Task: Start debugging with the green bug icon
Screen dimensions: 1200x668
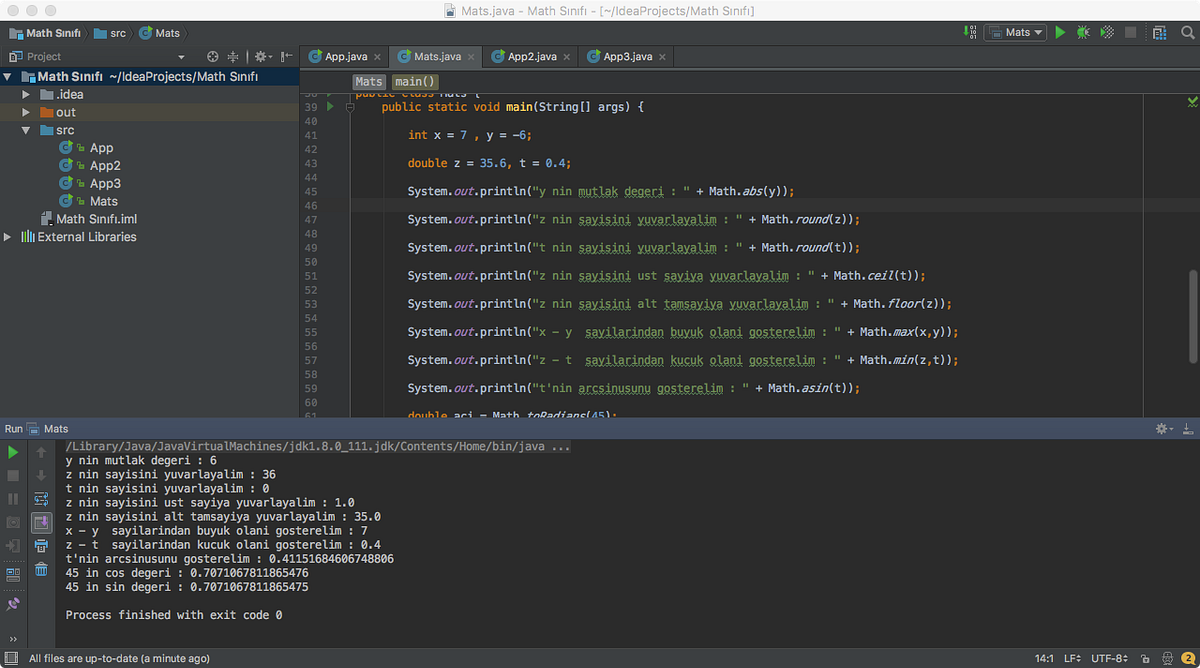Action: point(1083,32)
